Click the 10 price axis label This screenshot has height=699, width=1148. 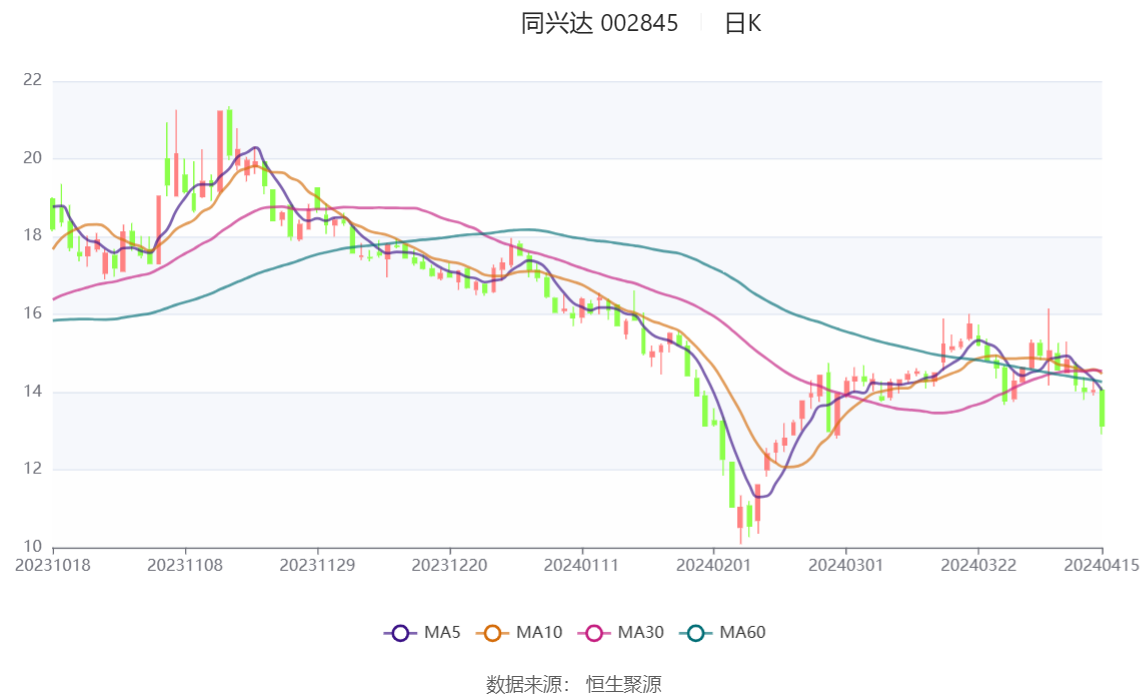point(32,547)
